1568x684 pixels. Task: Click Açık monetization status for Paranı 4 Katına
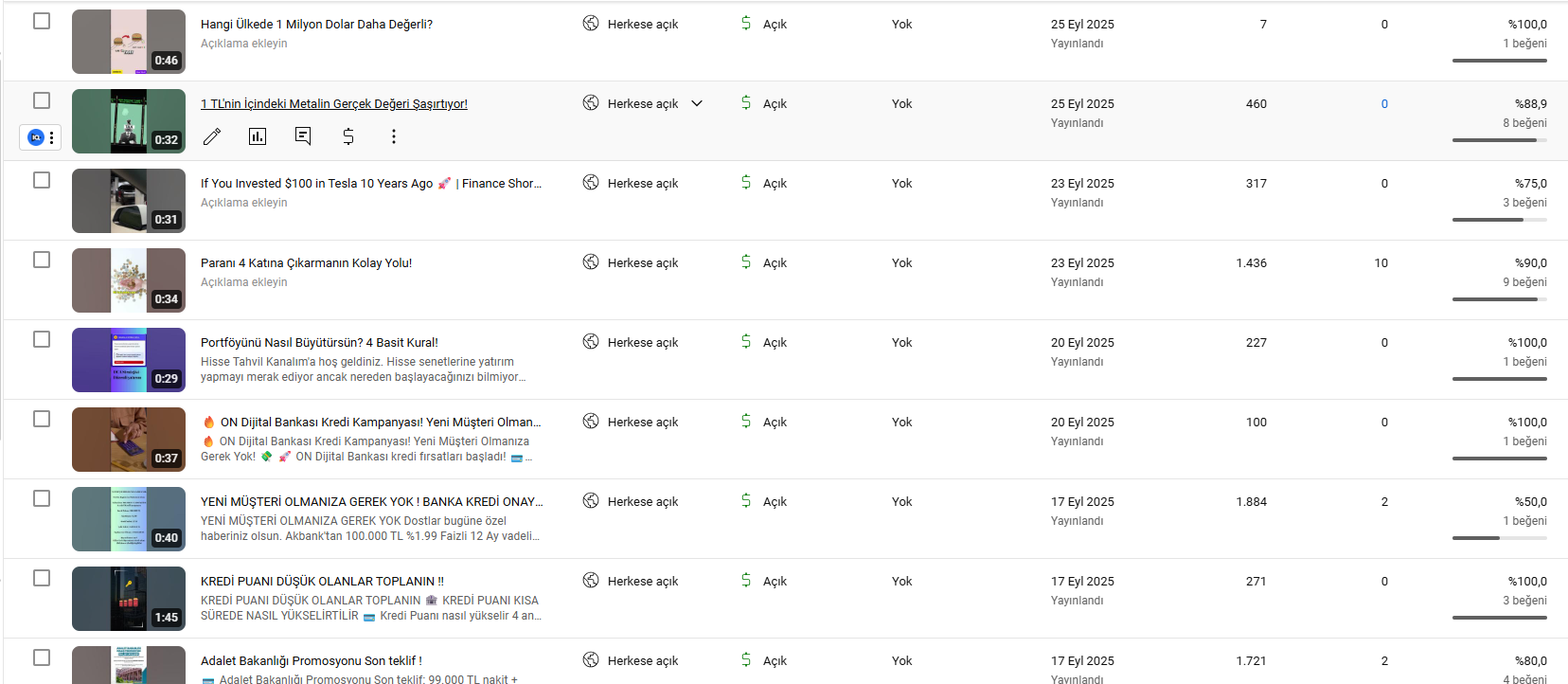pos(775,263)
